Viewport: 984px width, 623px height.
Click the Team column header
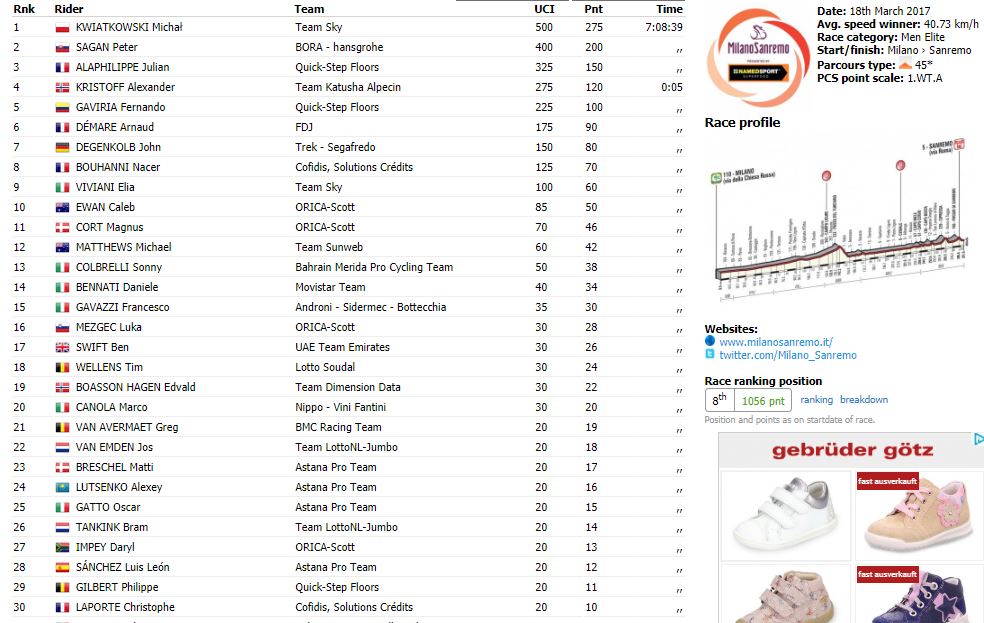(x=309, y=9)
